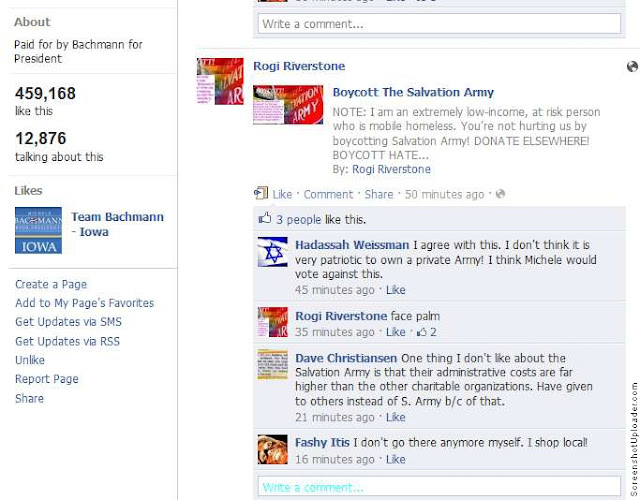640x500 pixels.
Task: Click the Team Bachmann Iowa page logo
Action: point(38,231)
